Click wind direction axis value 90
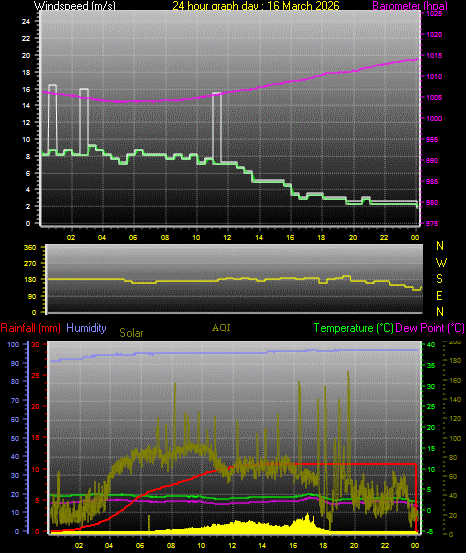This screenshot has width=466, height=553. [32, 296]
